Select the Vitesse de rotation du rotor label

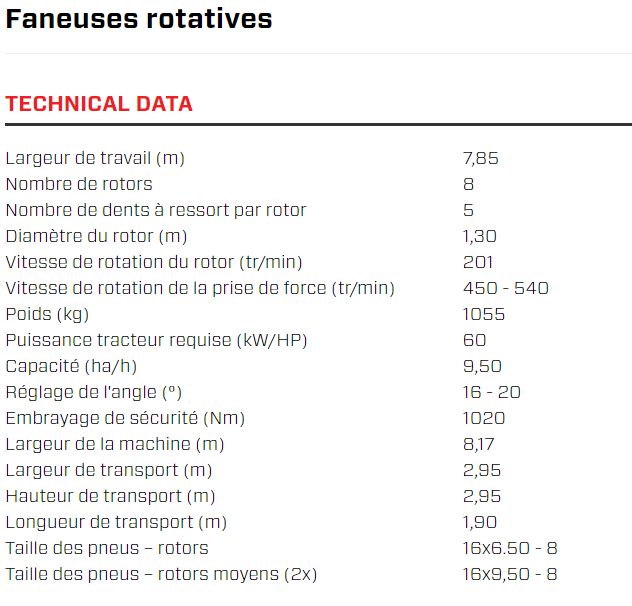(154, 262)
